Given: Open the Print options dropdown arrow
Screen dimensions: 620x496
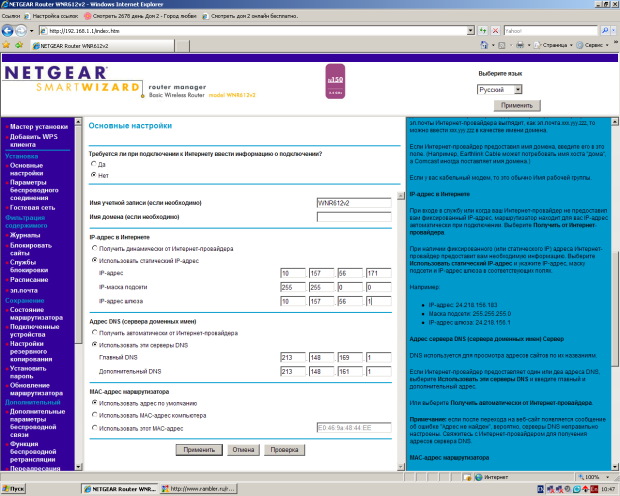Looking at the screenshot, I should coord(529,45).
